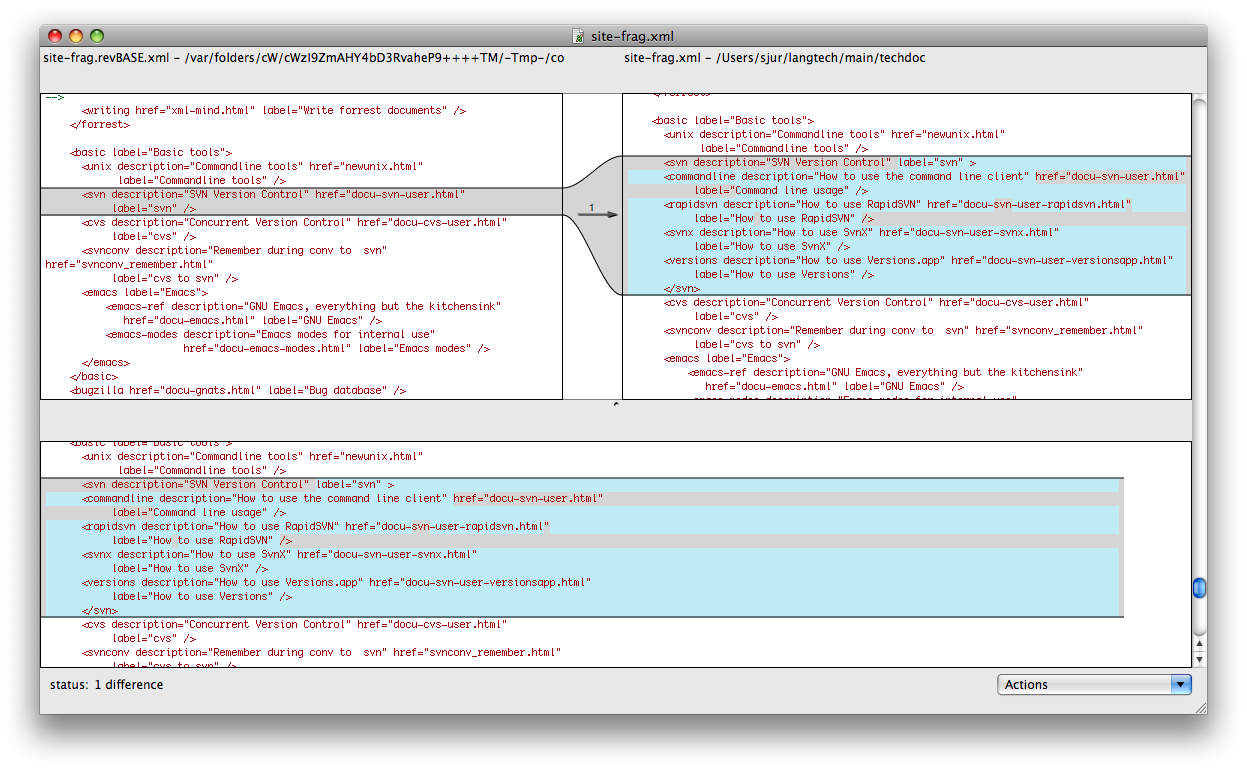Click the </basic> closing tag in left pane
This screenshot has height=769, width=1247.
[x=94, y=376]
